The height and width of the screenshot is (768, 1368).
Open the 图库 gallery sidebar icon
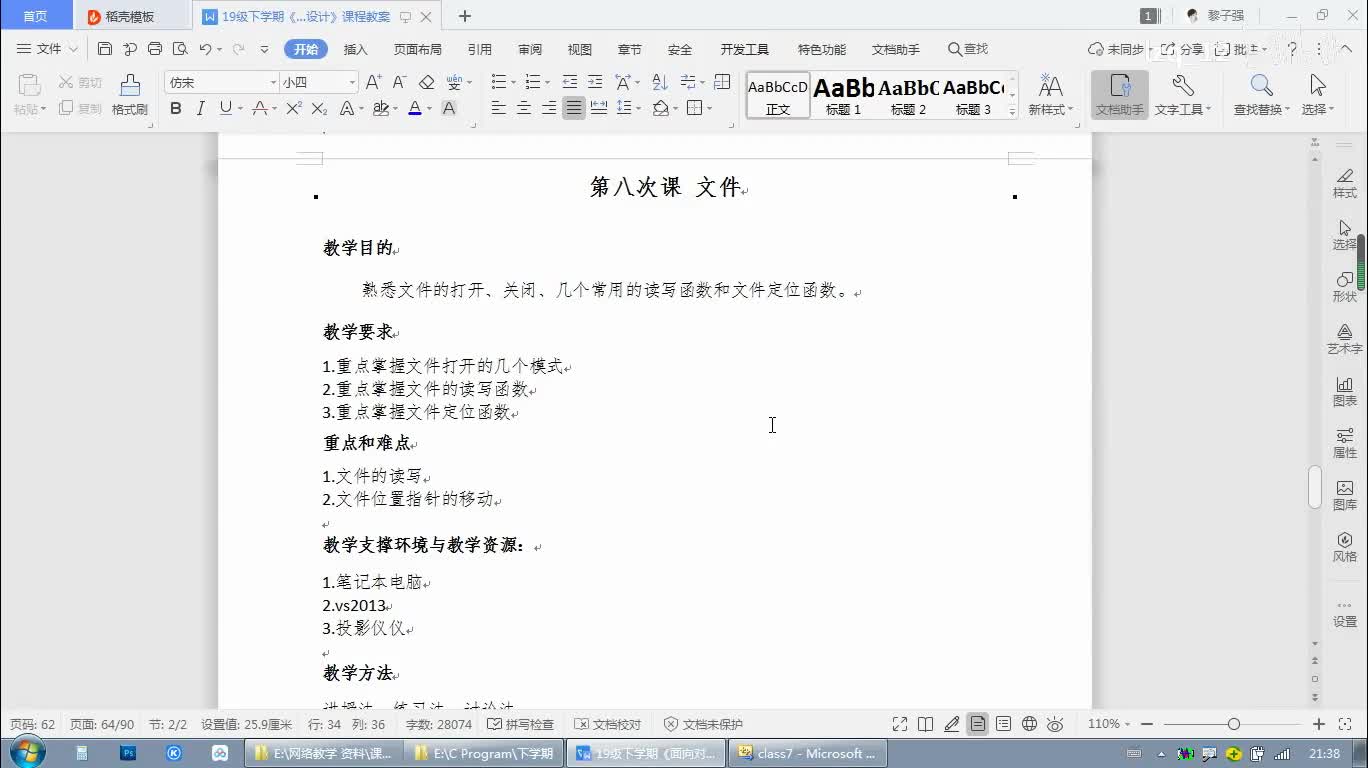point(1344,494)
